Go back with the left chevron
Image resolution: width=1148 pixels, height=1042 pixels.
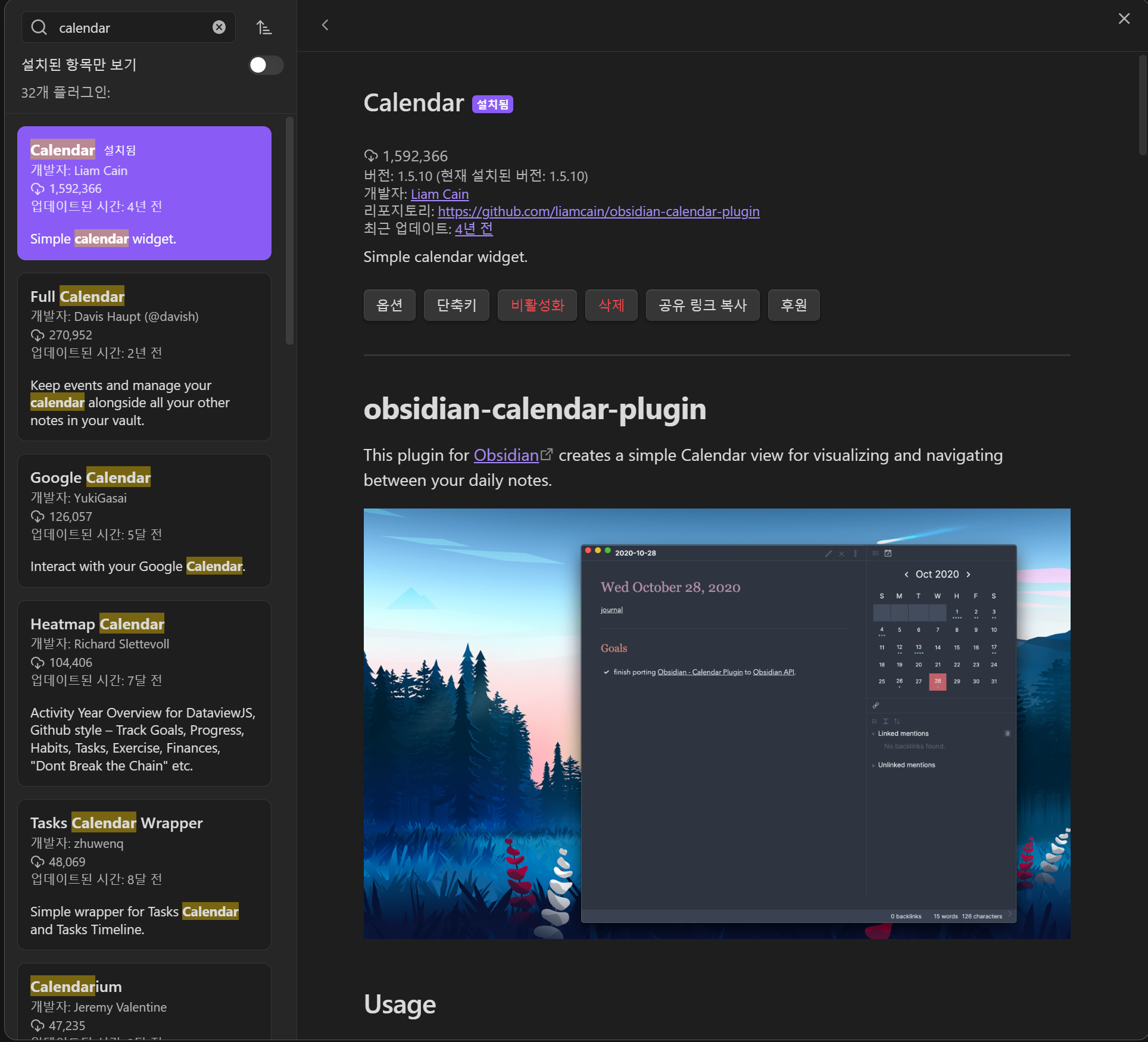click(325, 25)
